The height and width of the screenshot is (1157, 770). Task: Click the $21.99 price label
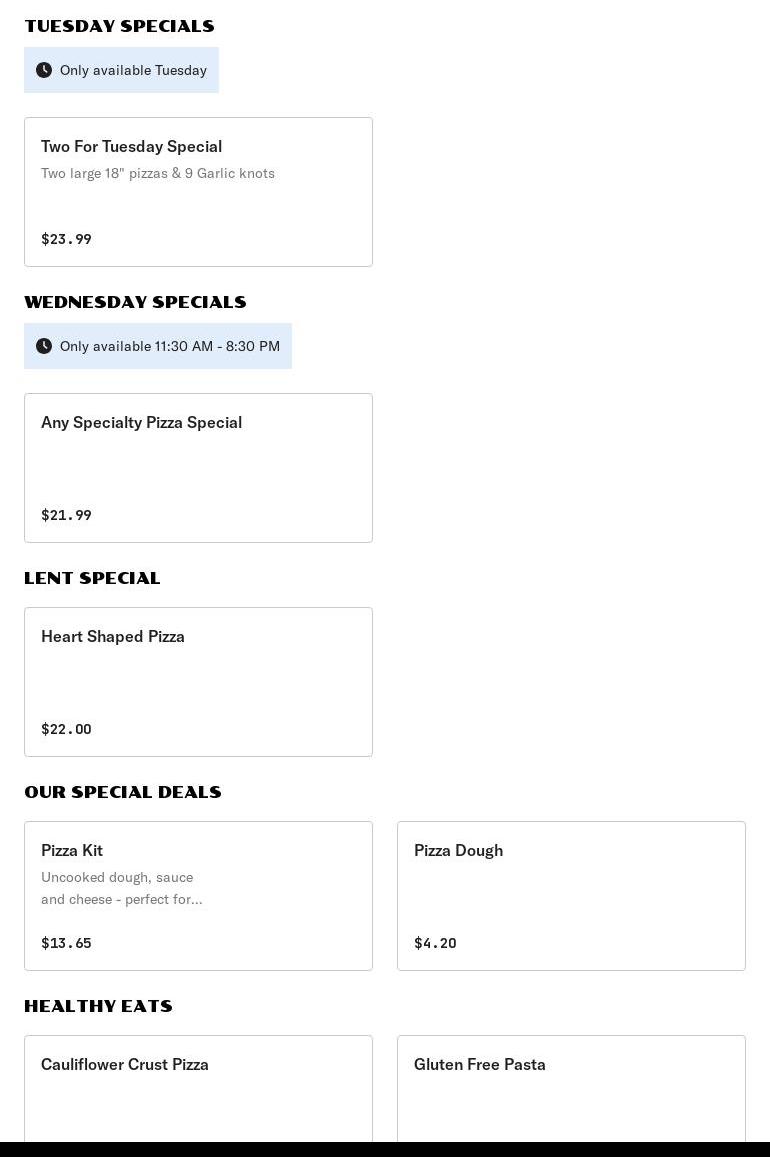click(66, 515)
